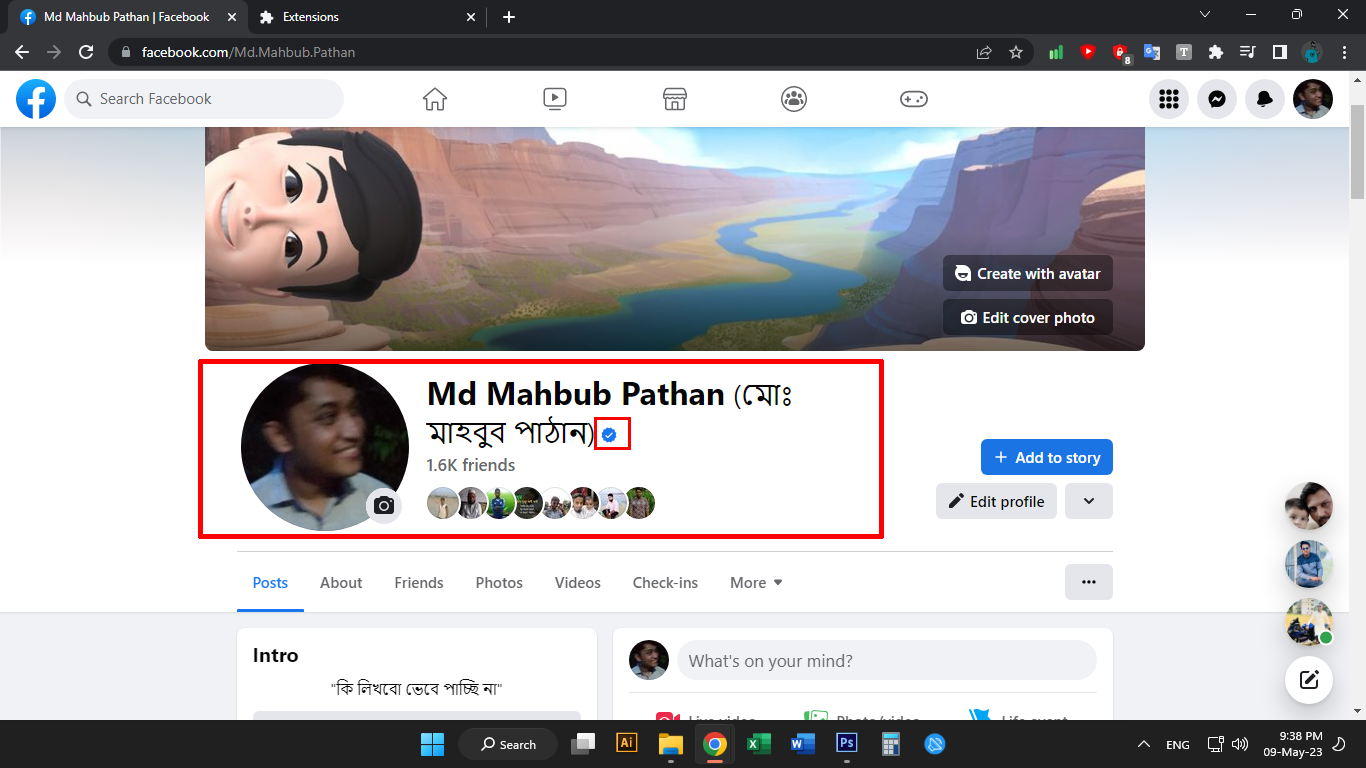Open Chrome tab search chevron

pos(1205,15)
